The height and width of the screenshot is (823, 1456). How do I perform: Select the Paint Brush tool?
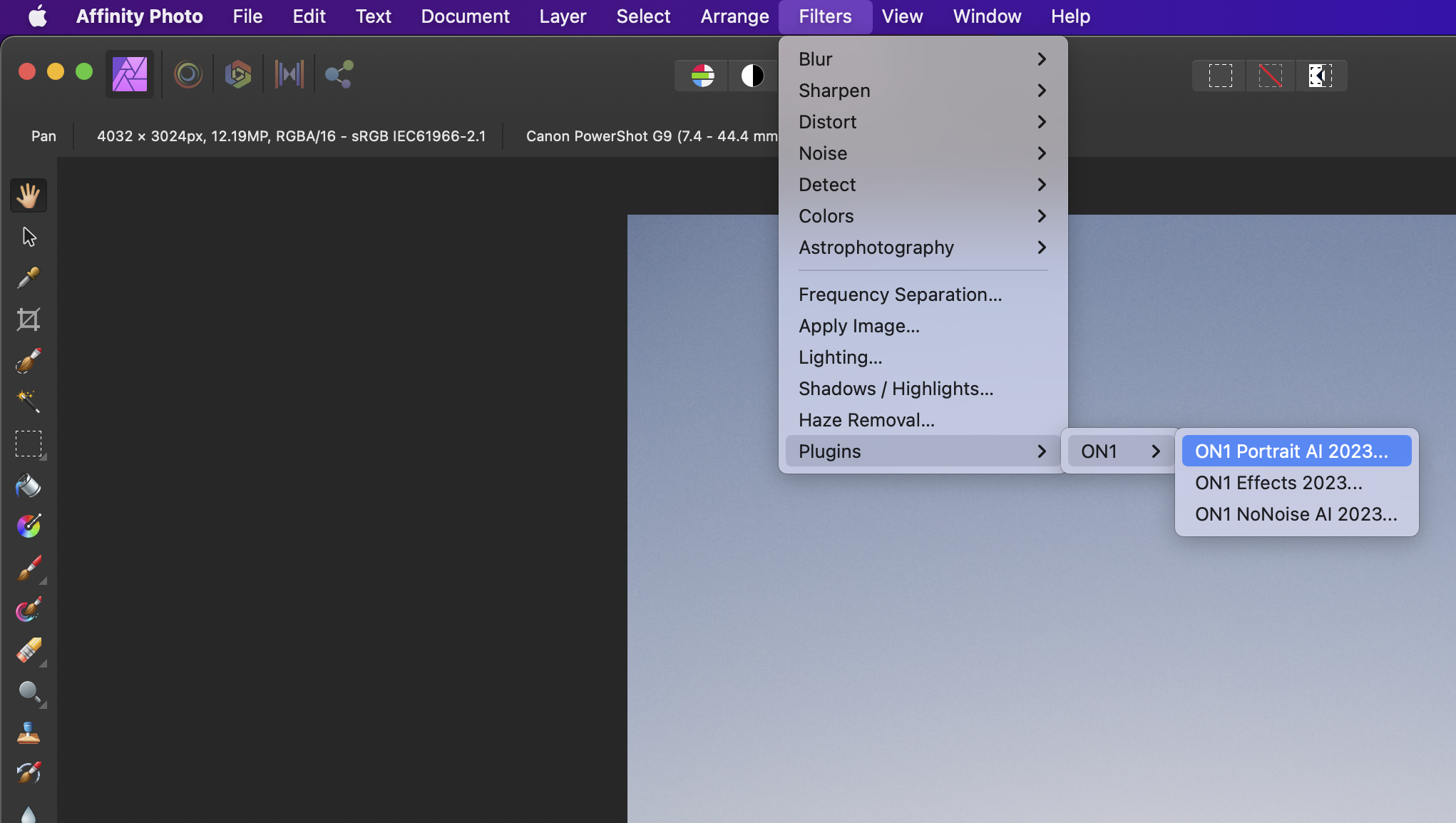point(29,568)
